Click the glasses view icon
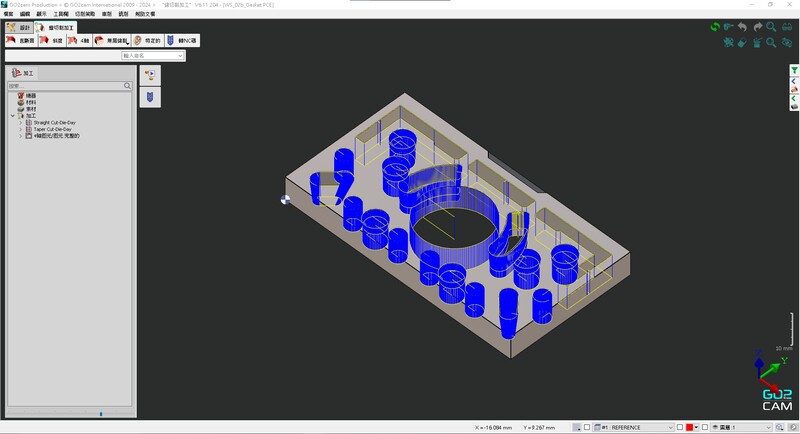This screenshot has height=434, width=800. 787,27
